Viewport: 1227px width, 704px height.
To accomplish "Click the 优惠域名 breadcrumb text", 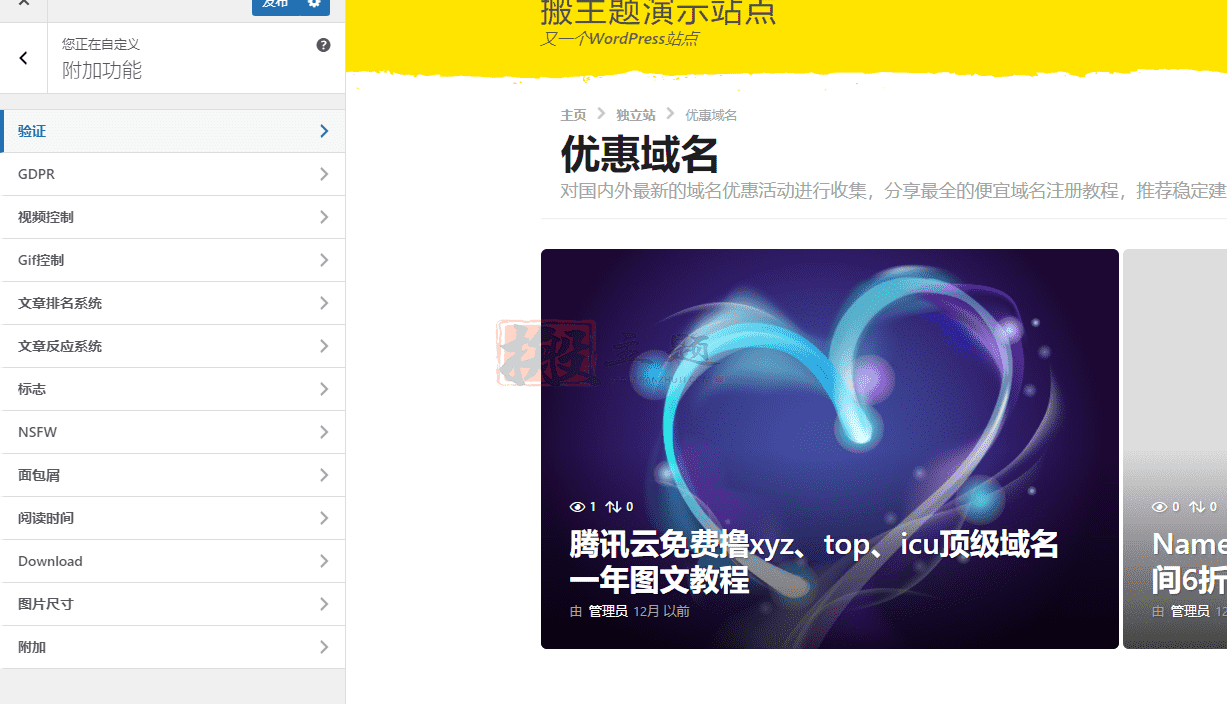I will pos(711,115).
